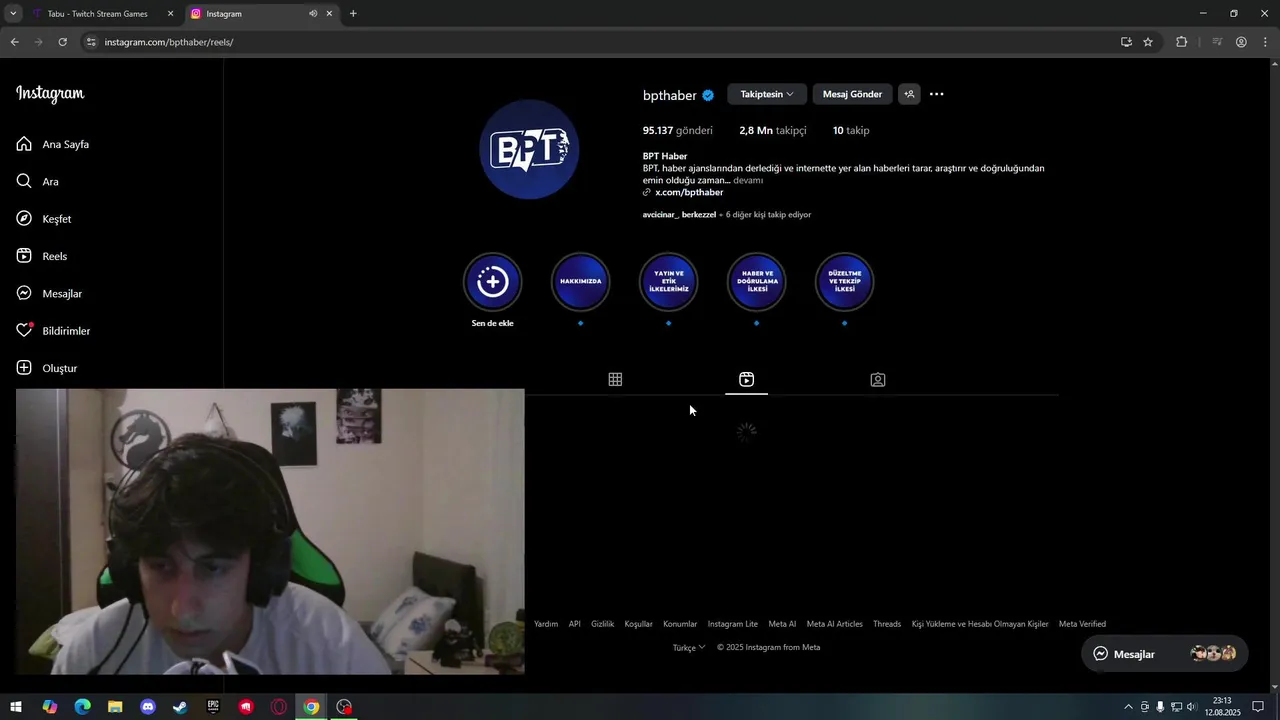
Task: Click the Konumlar footer link
Action: point(680,624)
